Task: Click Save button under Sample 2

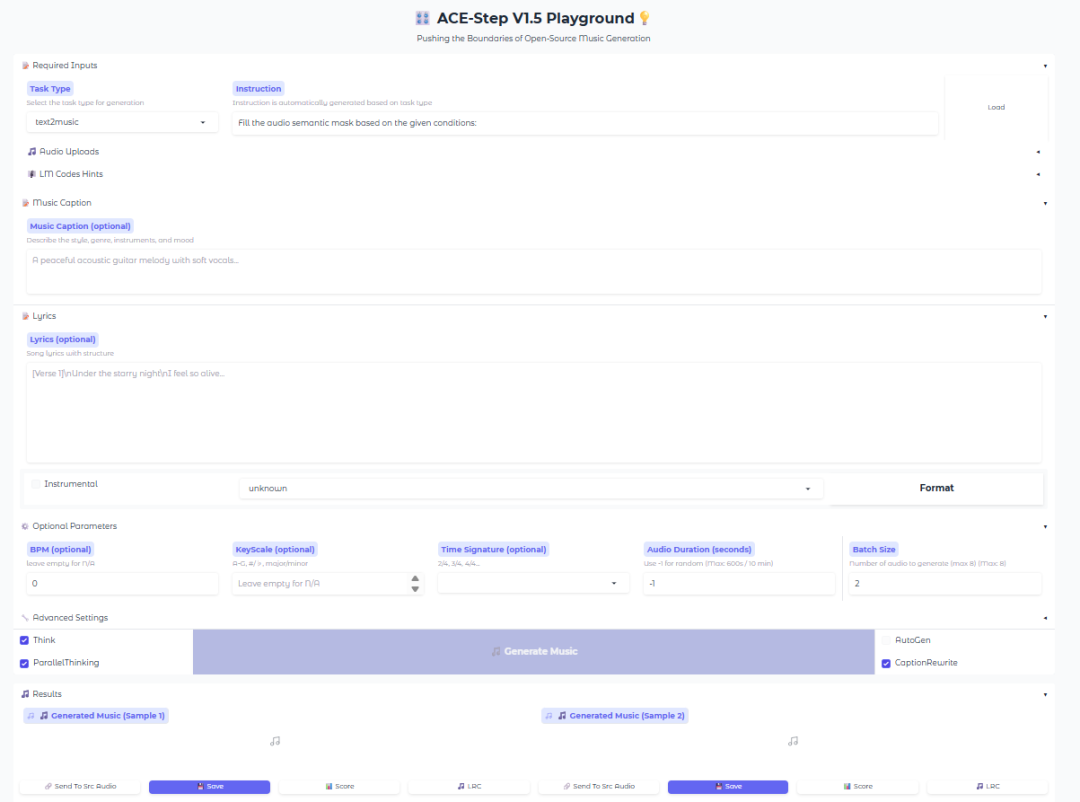Action: click(x=727, y=786)
